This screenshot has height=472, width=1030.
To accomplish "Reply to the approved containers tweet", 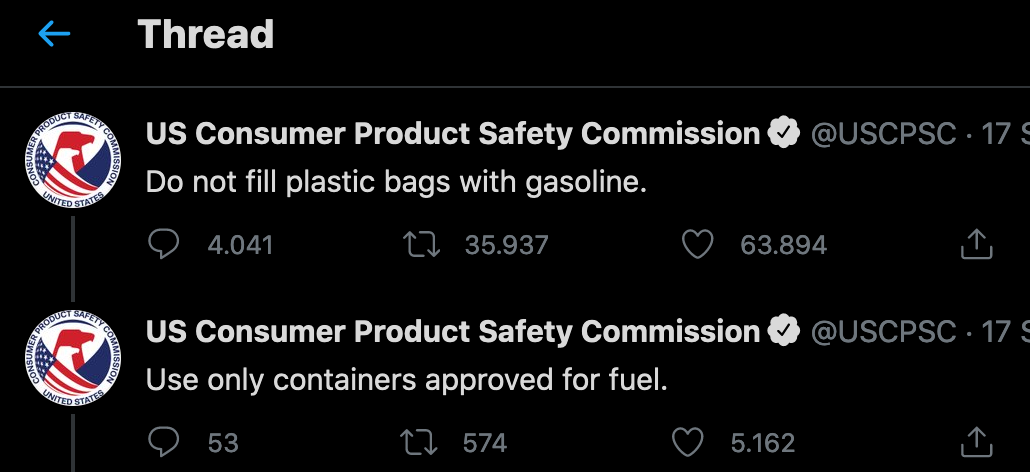I will [x=163, y=441].
